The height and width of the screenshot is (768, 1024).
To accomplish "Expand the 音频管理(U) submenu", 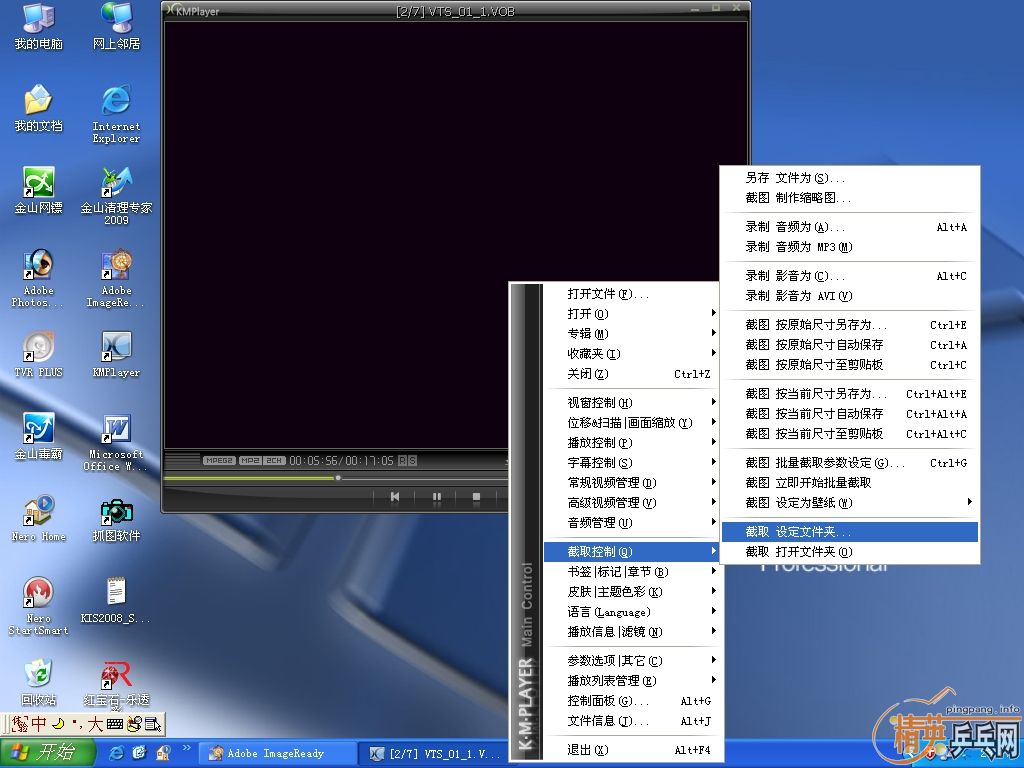I will click(x=631, y=522).
